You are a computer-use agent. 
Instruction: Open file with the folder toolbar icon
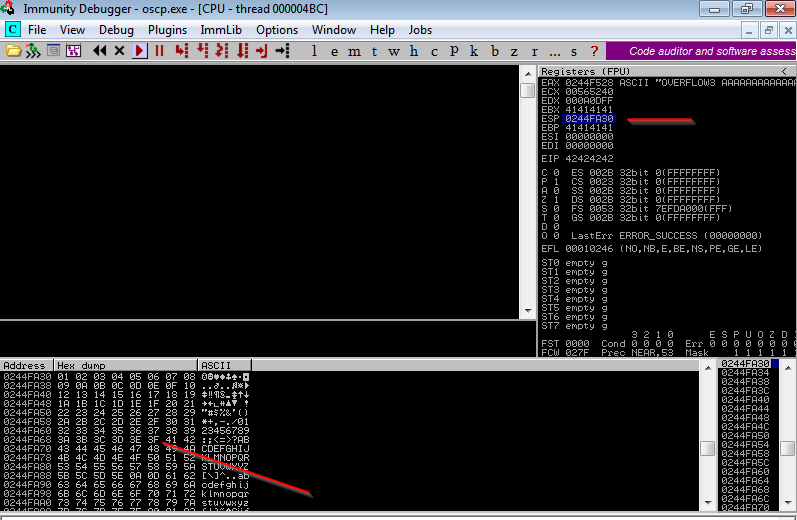point(13,51)
